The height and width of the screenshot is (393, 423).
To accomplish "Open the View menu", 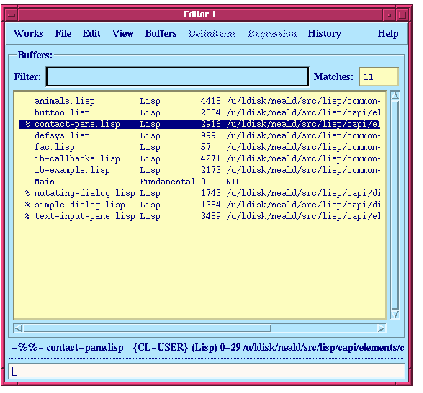I will tap(123, 34).
